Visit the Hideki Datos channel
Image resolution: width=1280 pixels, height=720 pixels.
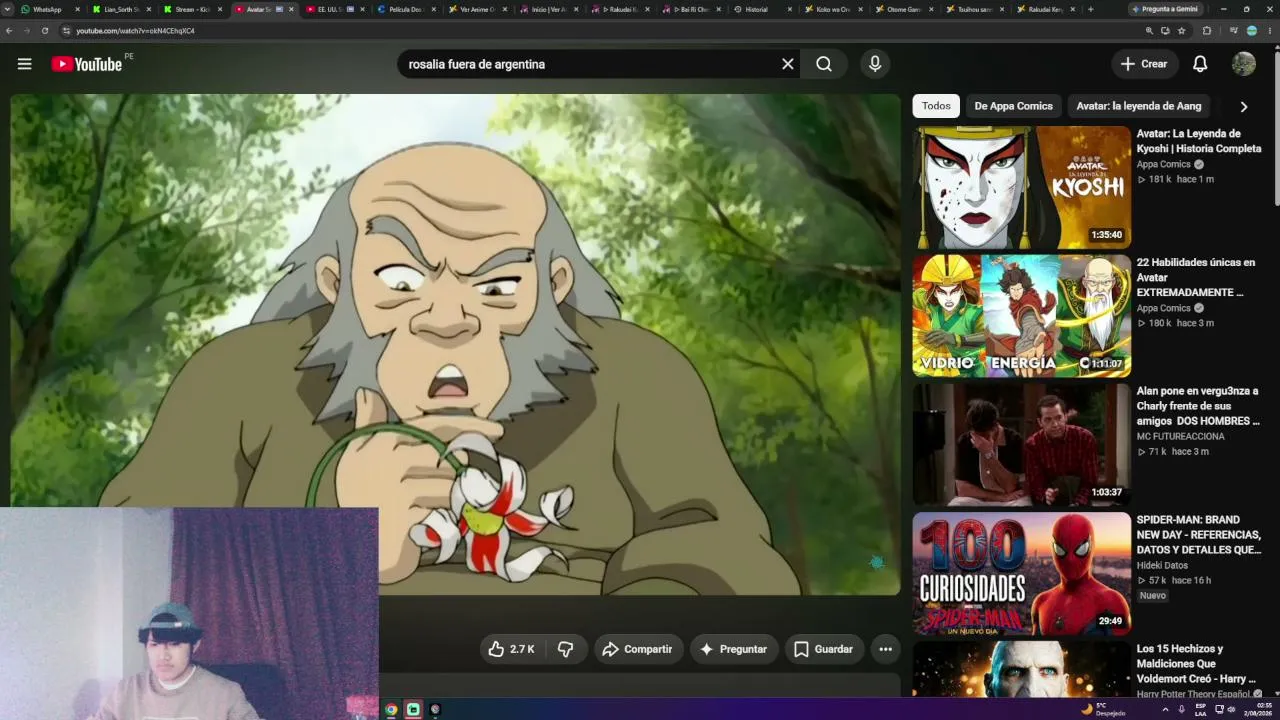click(x=1162, y=565)
